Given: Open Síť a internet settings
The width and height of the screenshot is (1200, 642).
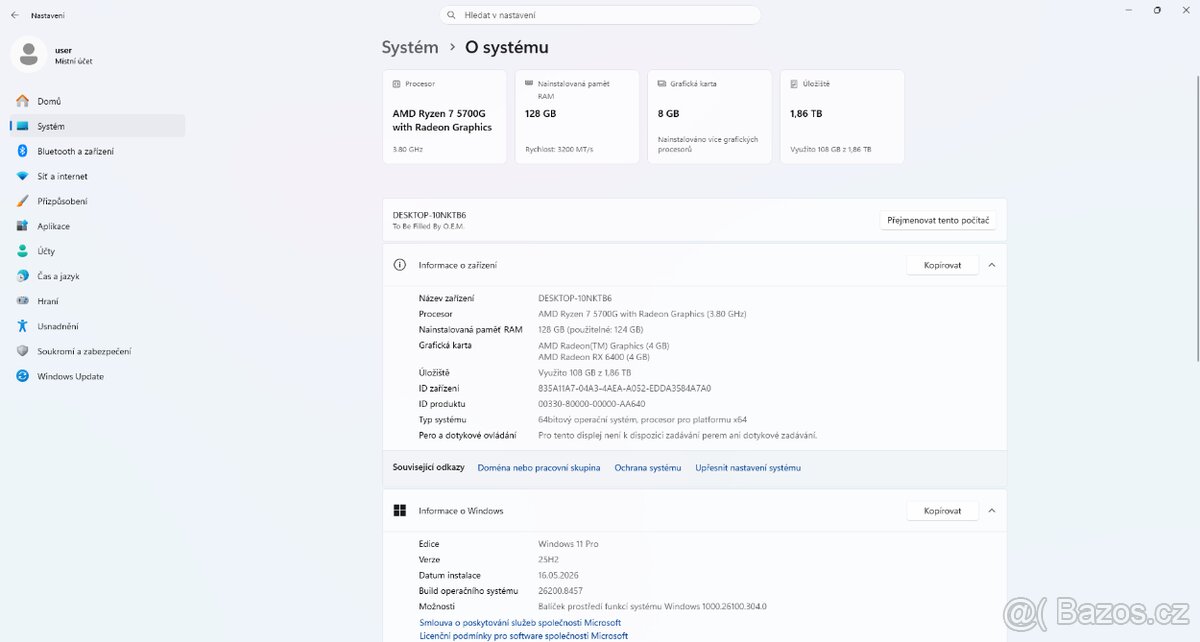Looking at the screenshot, I should (97, 176).
